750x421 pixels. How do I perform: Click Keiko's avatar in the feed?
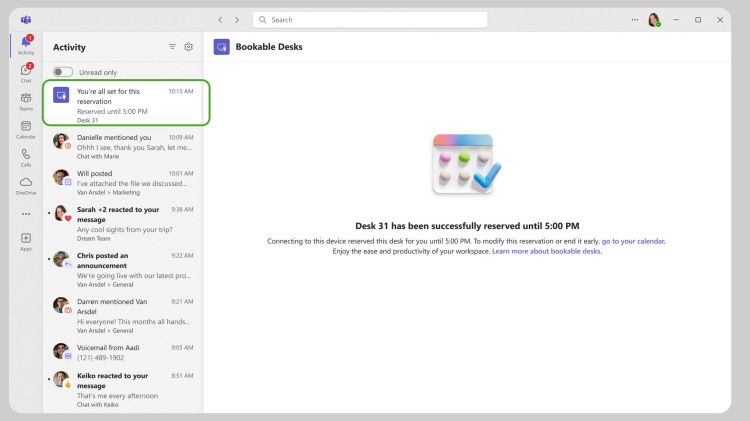coord(61,379)
